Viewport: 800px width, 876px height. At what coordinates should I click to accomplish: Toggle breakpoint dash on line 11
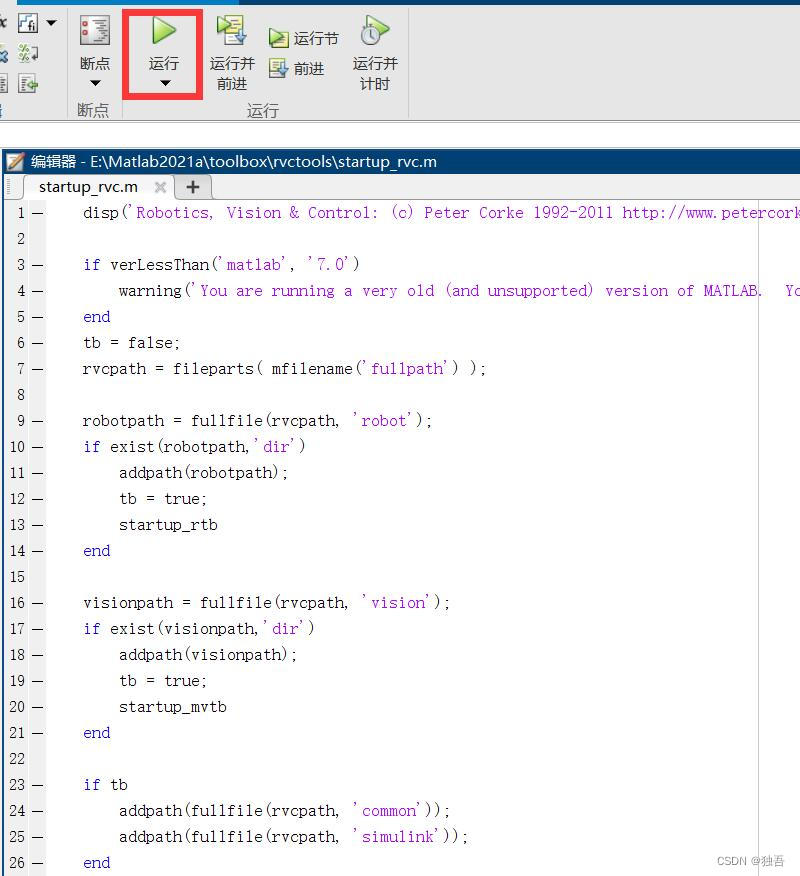pos(37,473)
